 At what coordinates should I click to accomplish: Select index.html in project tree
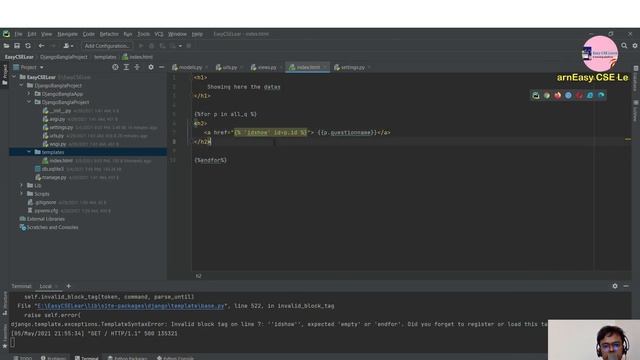(x=61, y=161)
